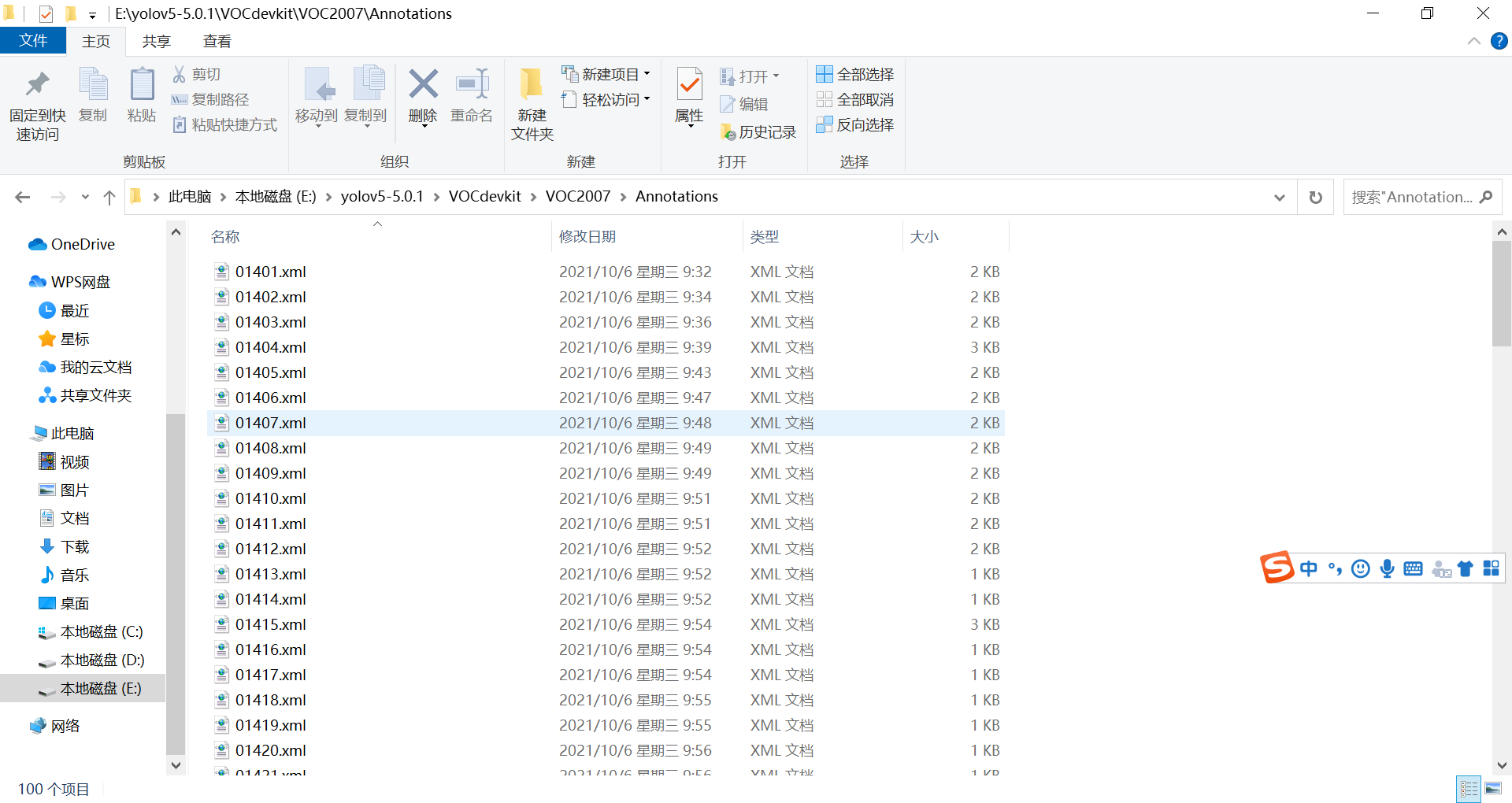Expand the Easy access (轻松访问) dropdown

point(647,99)
